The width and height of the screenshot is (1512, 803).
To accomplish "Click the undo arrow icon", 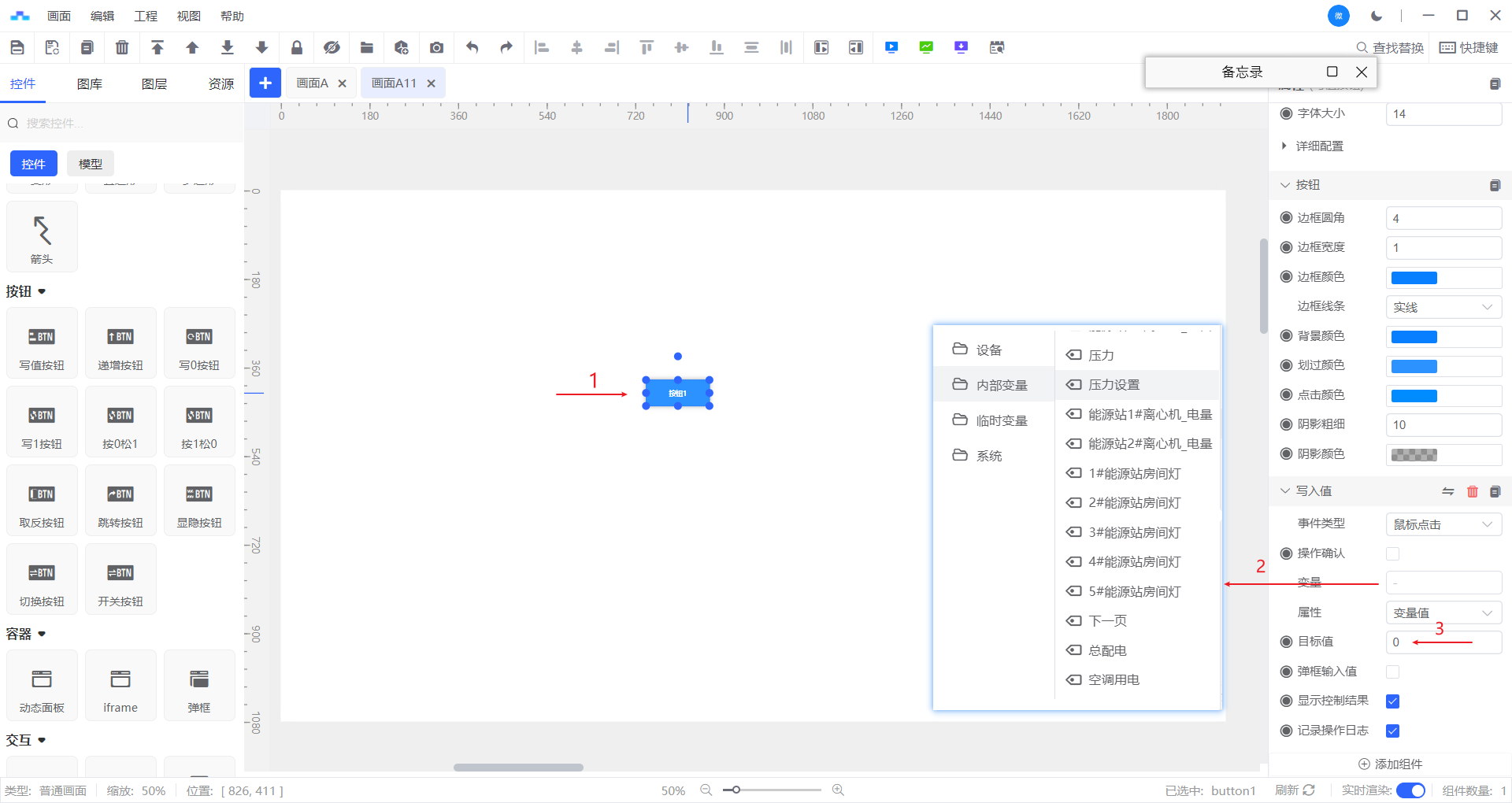I will point(472,47).
